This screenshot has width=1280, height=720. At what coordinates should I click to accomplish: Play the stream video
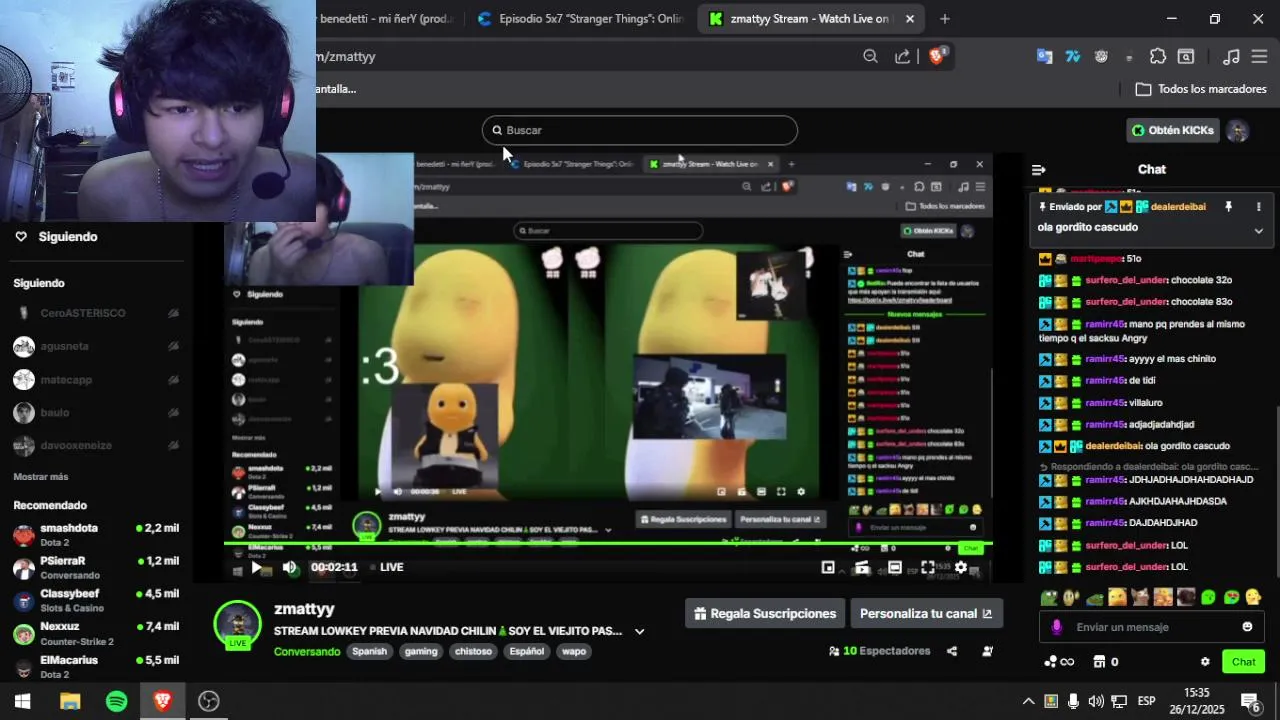257,567
